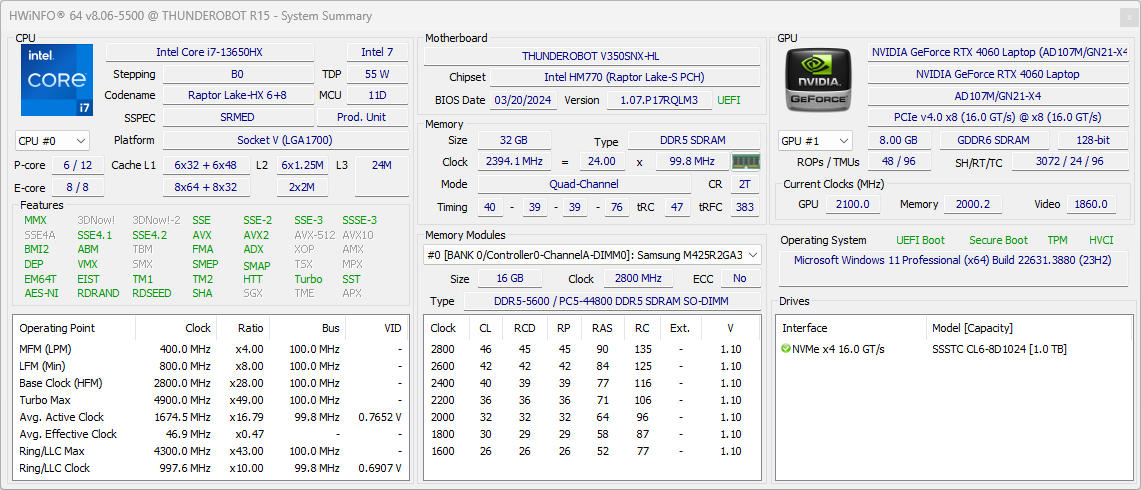The image size is (1141, 490).
Task: Close the System Summary window
Action: 1127,16
